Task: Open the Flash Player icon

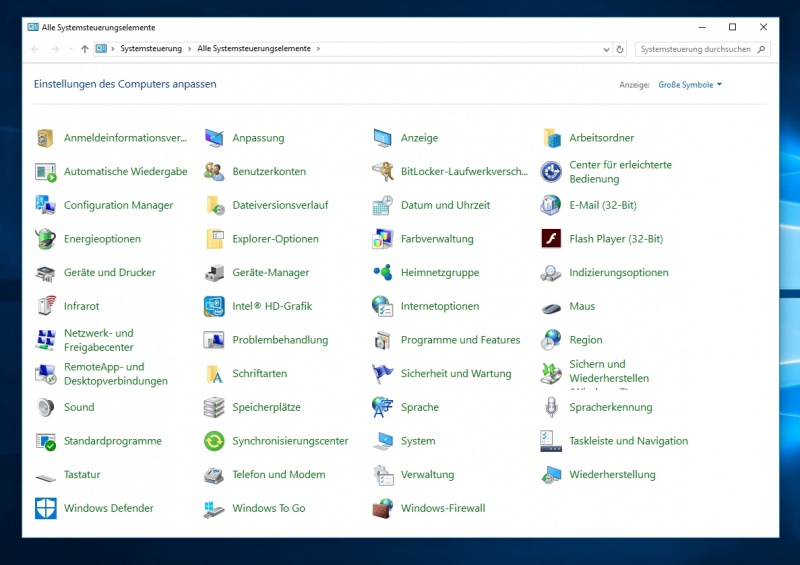Action: click(551, 238)
